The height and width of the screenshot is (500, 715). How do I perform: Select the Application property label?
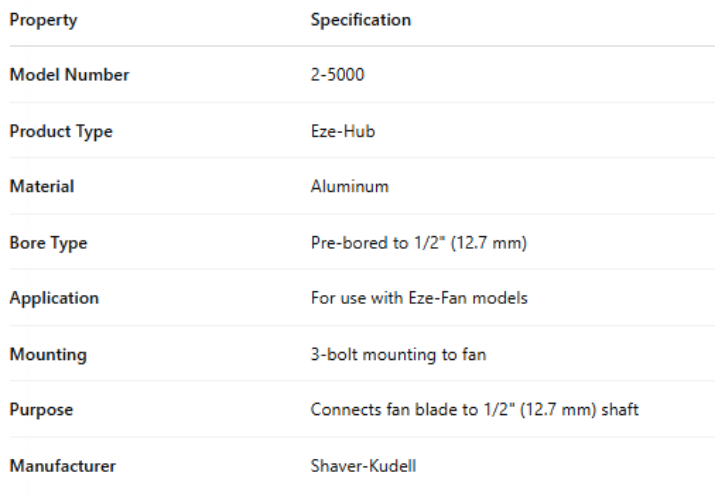54,298
